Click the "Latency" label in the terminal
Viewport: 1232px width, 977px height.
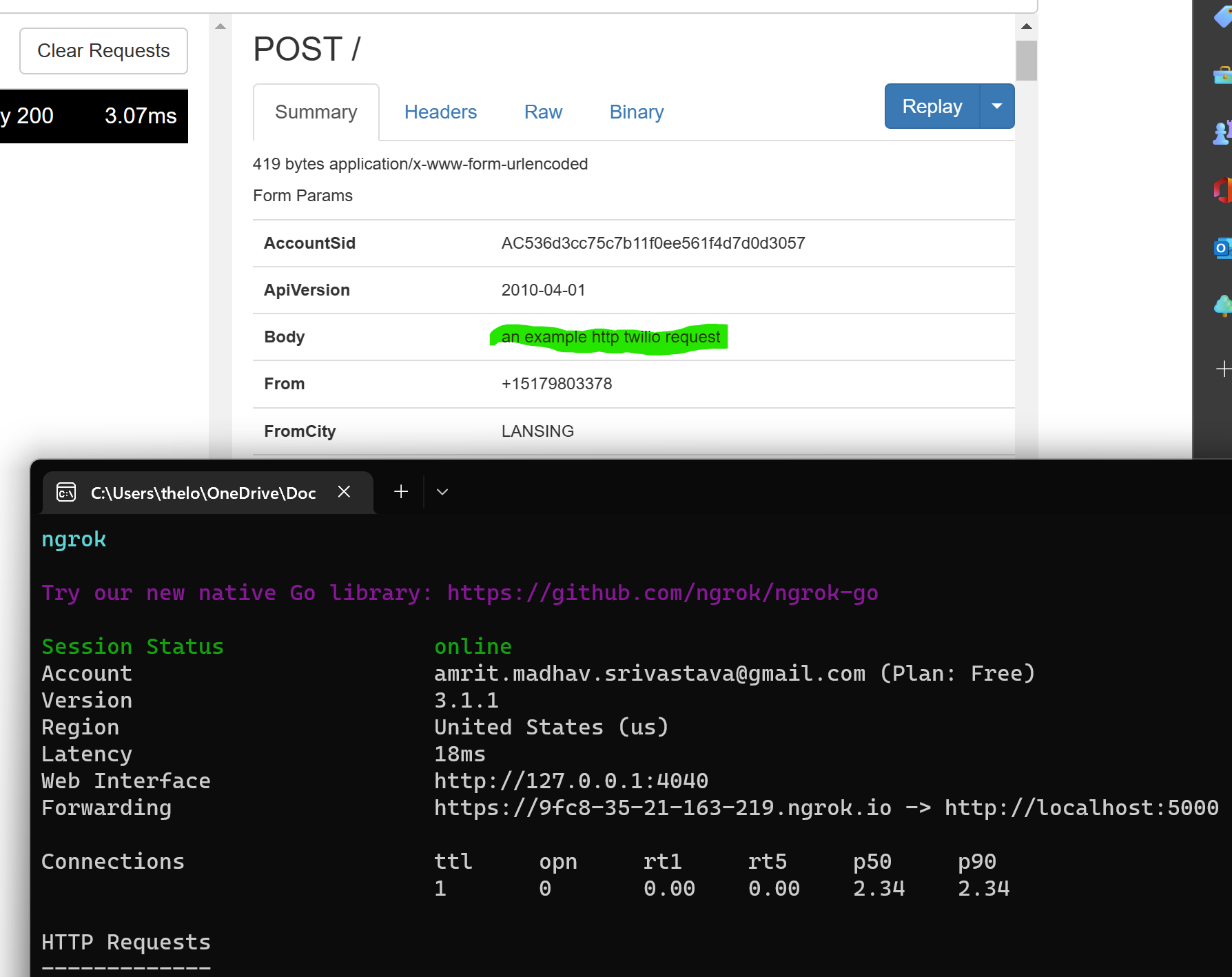87,754
